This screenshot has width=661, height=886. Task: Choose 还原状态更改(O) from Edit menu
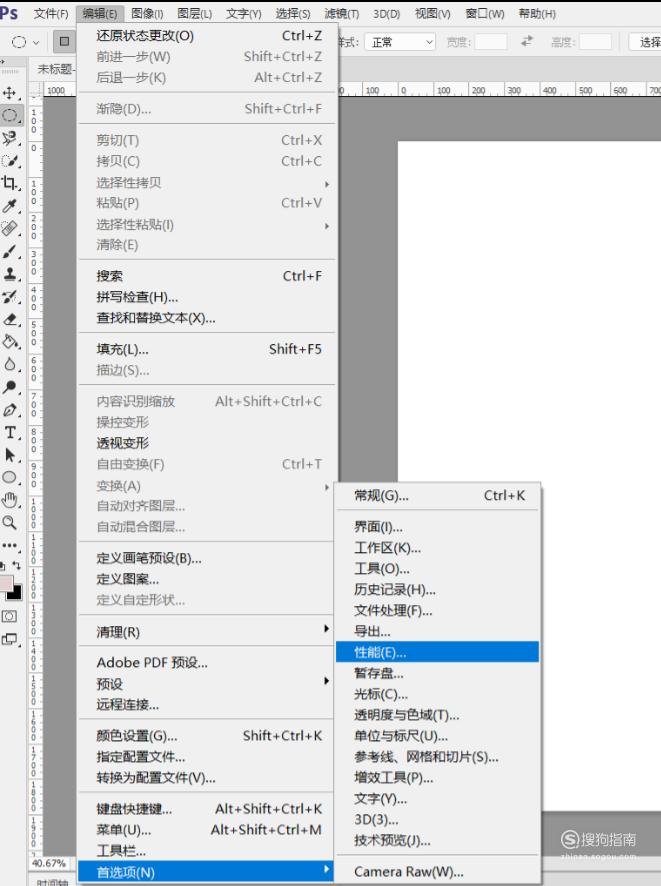(x=206, y=36)
